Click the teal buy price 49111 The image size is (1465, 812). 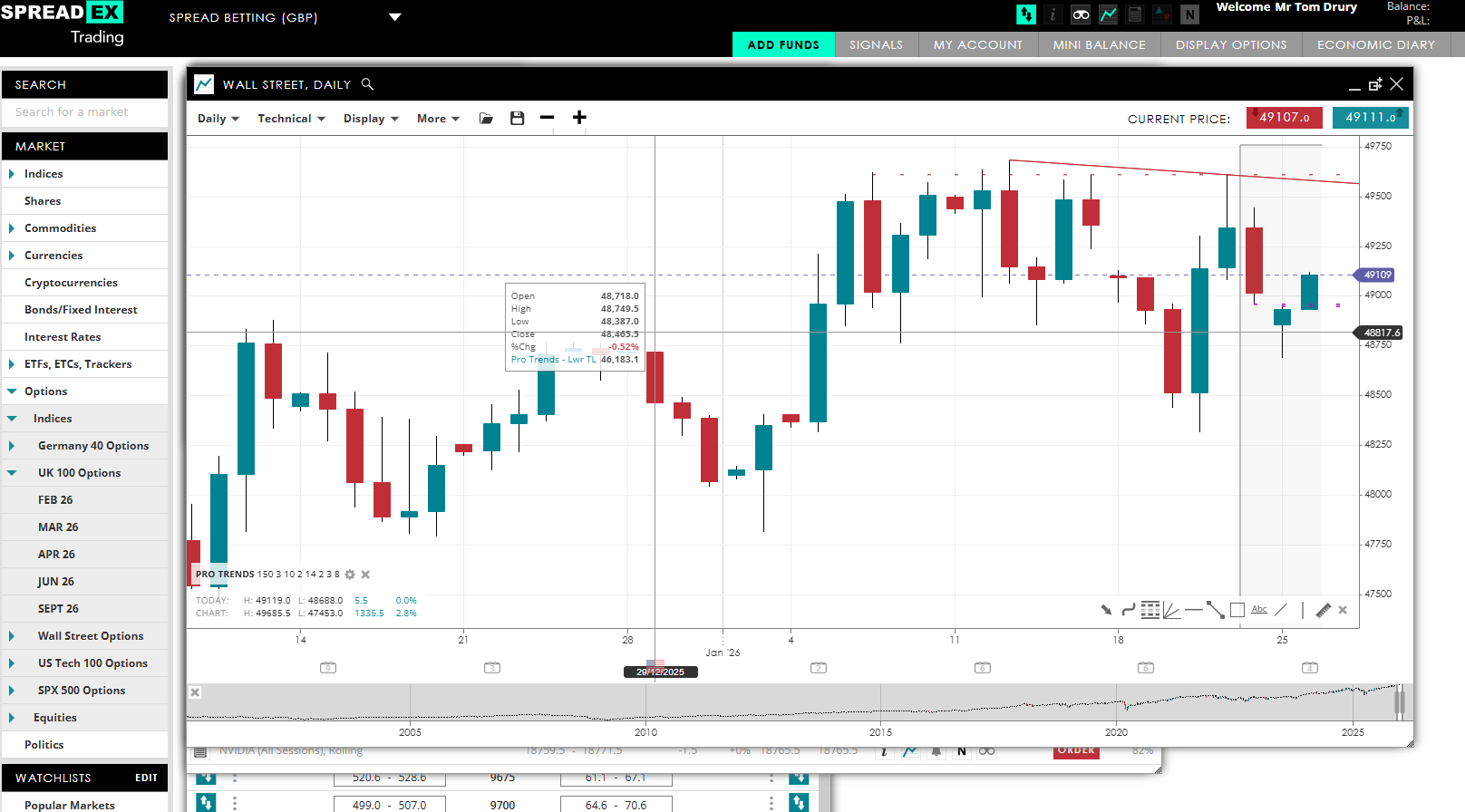[x=1370, y=118]
